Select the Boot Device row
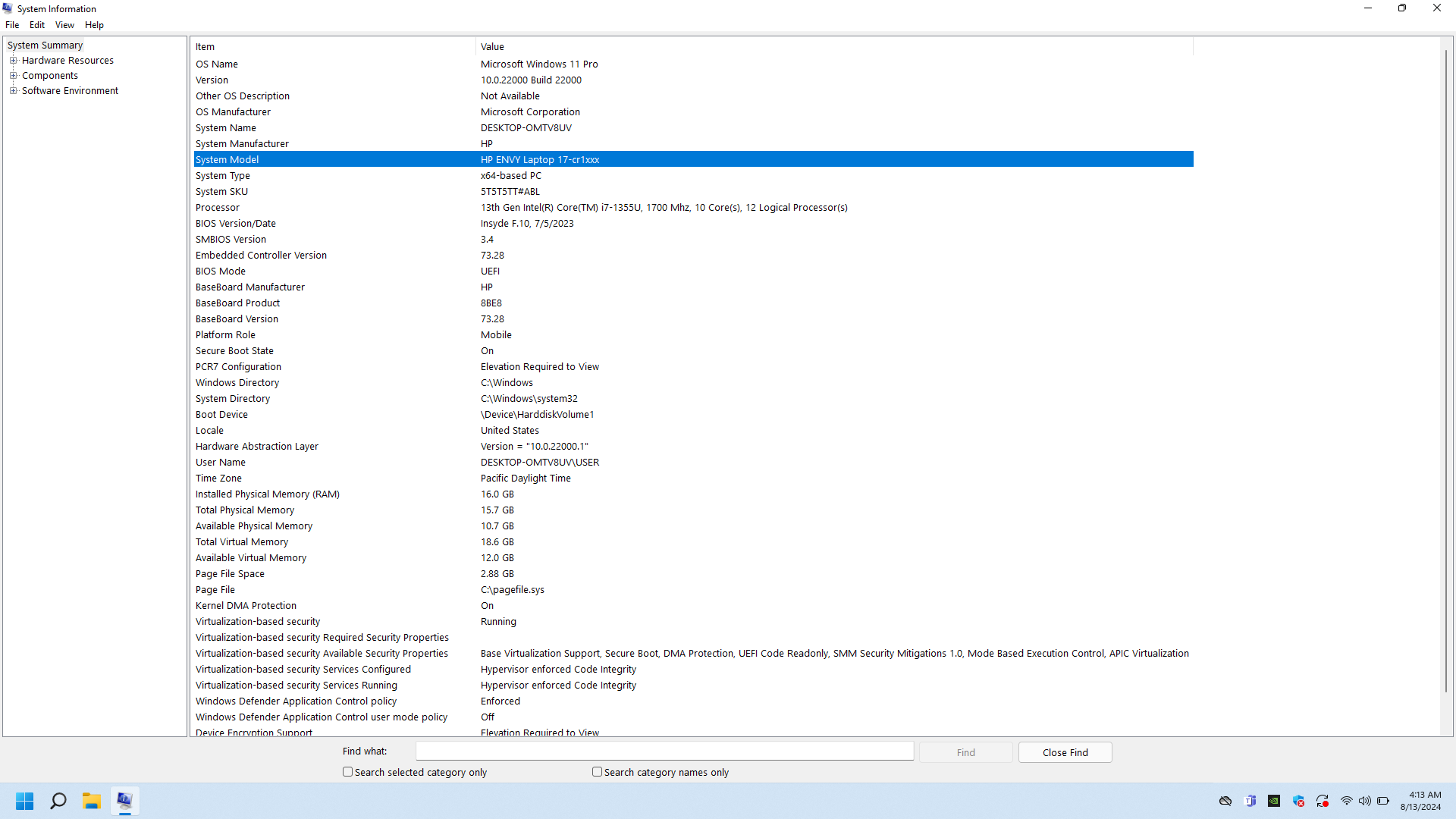Image resolution: width=1456 pixels, height=819 pixels. pyautogui.click(x=693, y=415)
